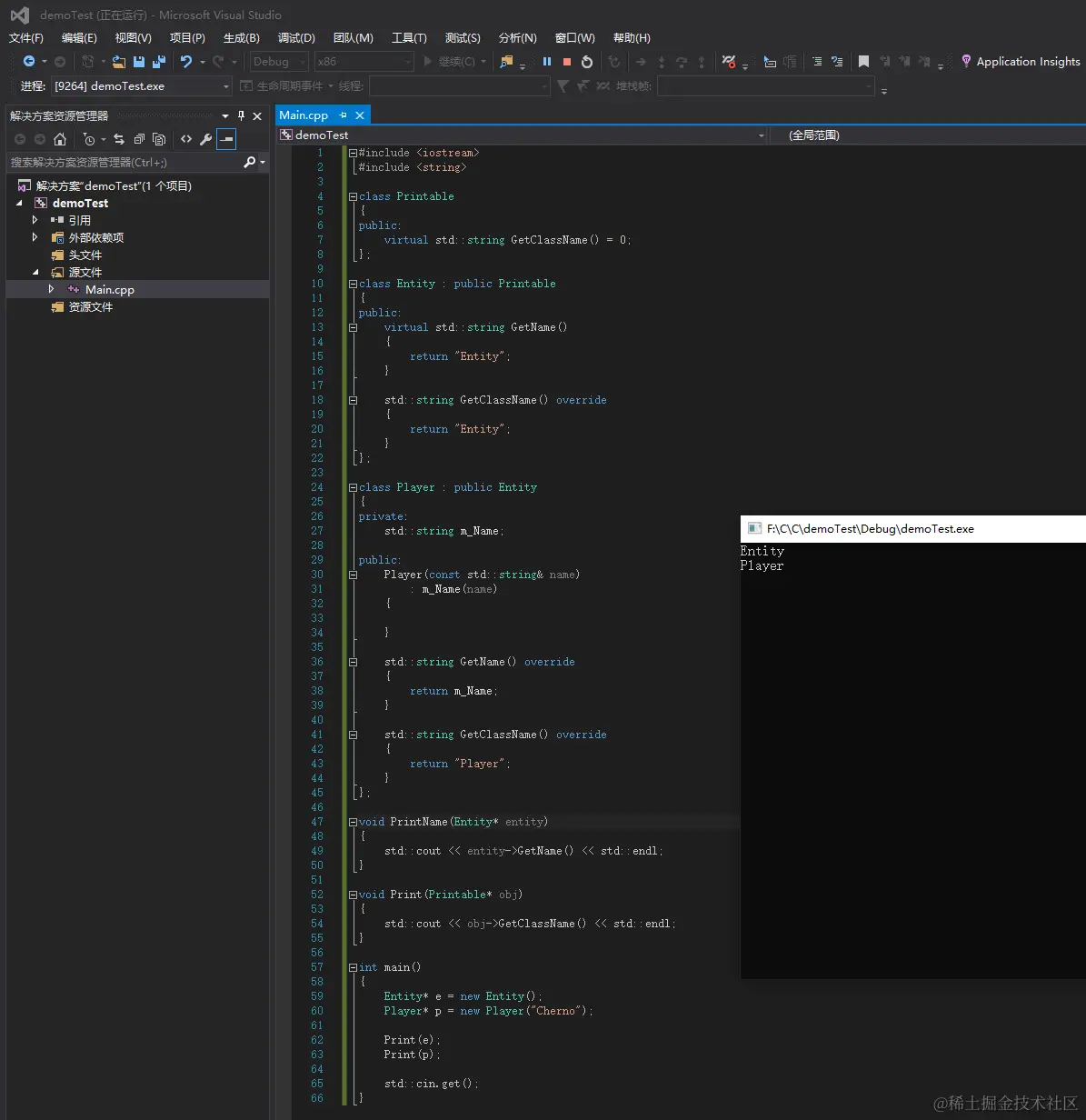1086x1120 pixels.
Task: Open the 调试(D) menu
Action: click(x=296, y=37)
